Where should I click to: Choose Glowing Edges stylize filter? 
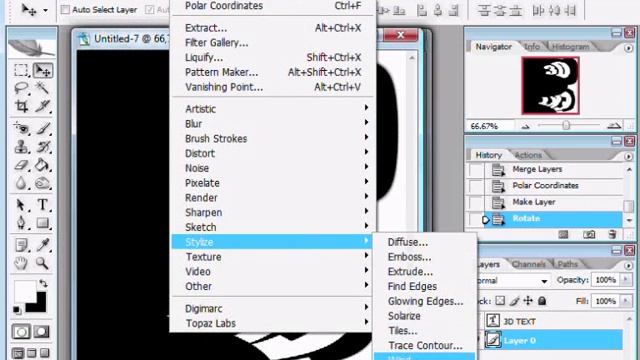(x=424, y=301)
